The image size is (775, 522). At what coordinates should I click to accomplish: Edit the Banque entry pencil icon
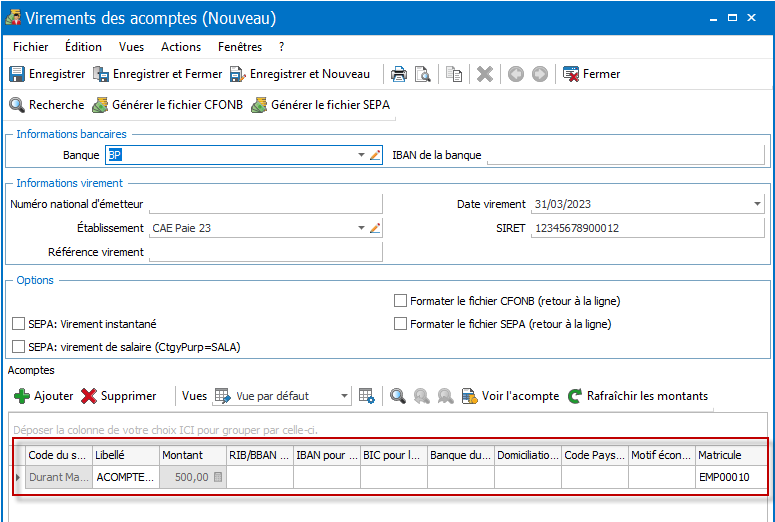pos(375,155)
